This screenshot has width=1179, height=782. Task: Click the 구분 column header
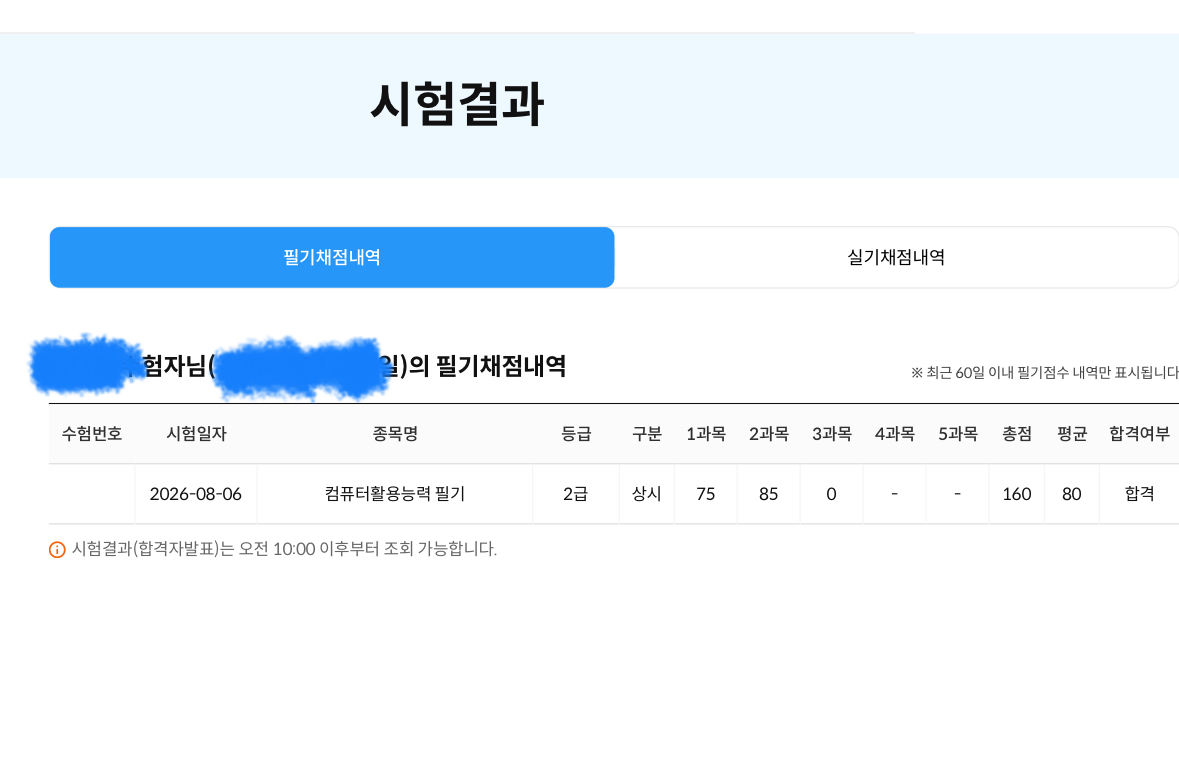click(x=647, y=434)
